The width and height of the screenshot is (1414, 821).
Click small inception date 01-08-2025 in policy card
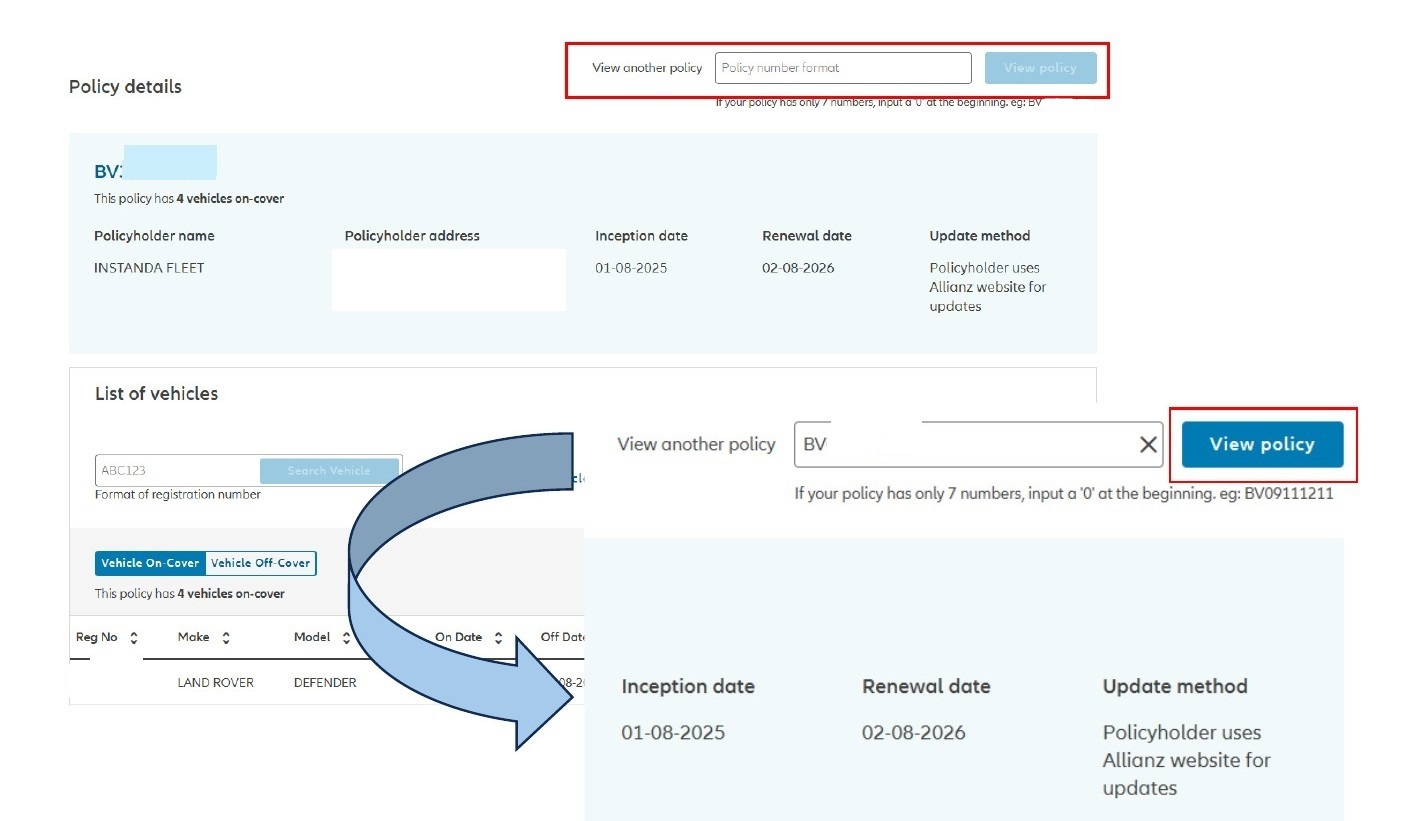point(631,268)
